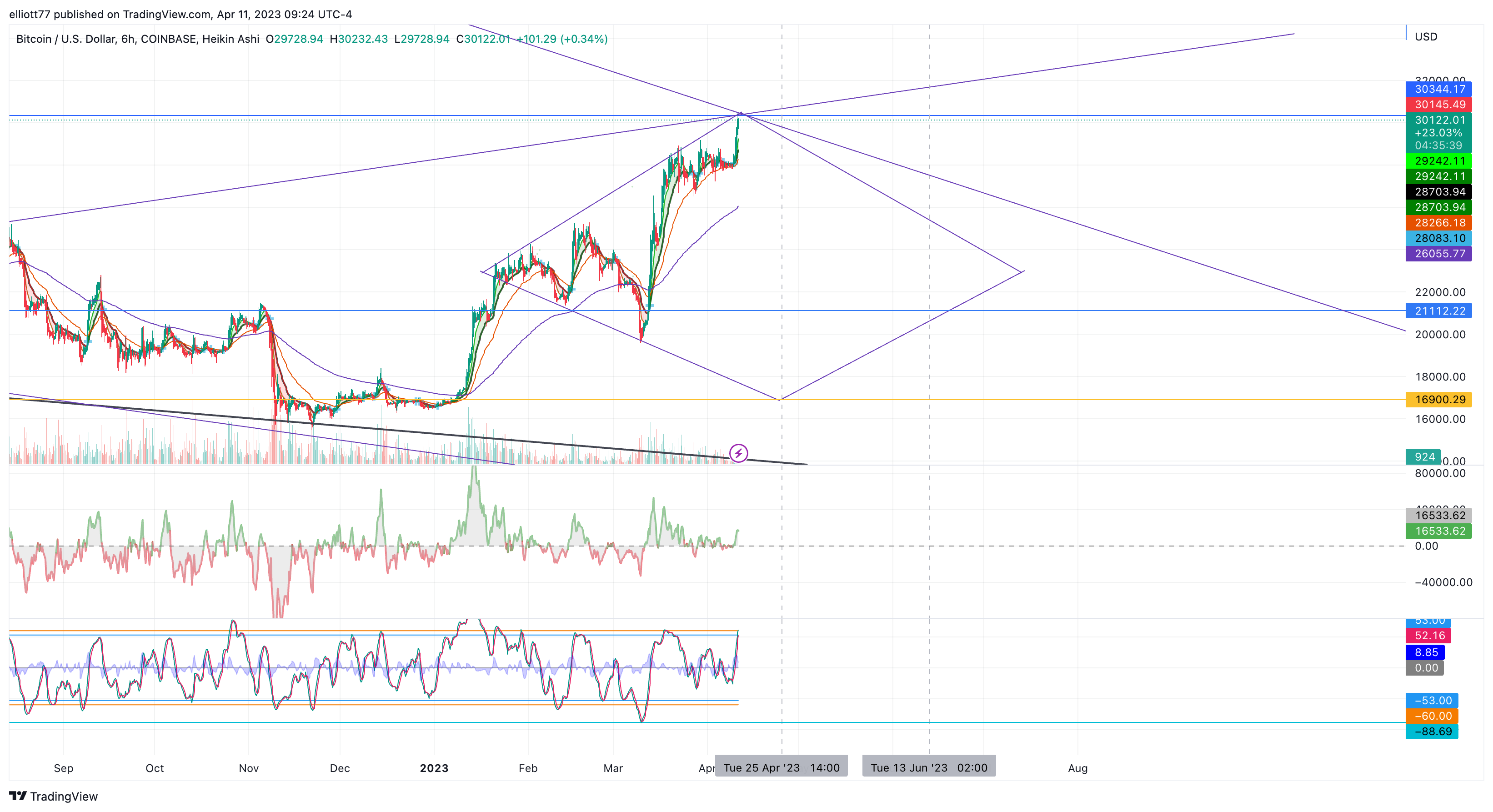Click the 16533.62 green indicator label

click(1438, 531)
